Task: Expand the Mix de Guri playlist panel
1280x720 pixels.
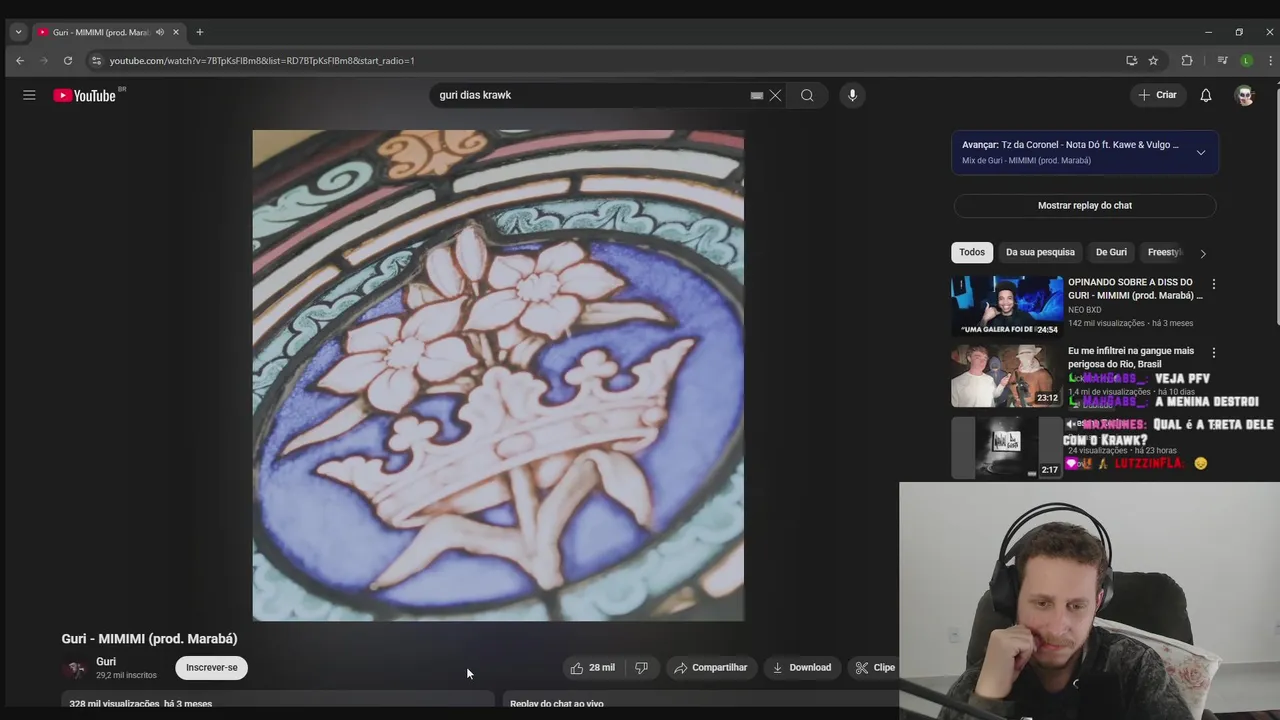Action: 1201,152
